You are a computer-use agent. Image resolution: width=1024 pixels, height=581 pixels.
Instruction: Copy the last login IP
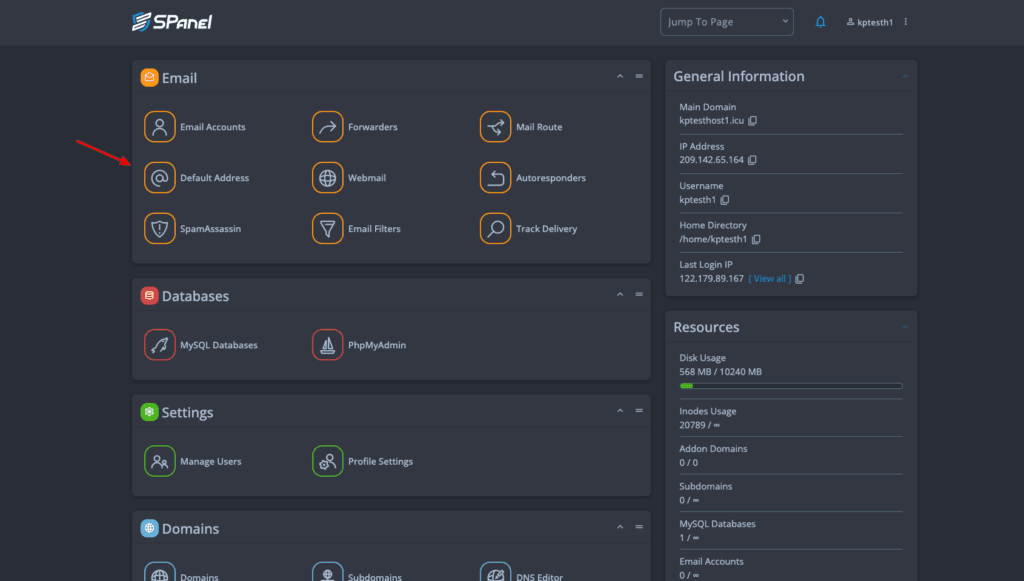799,279
